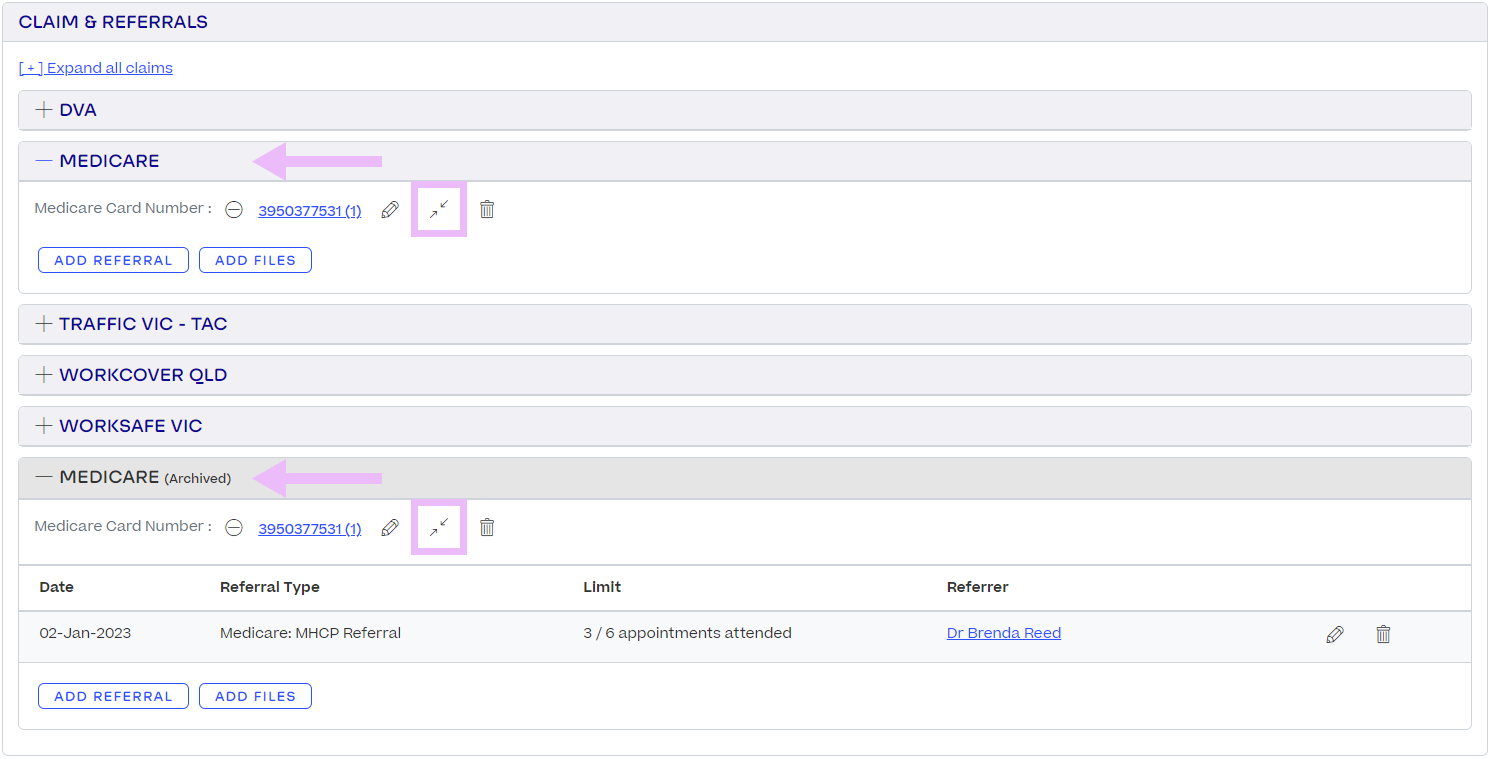Click the minus circle in the archived Medicare section
Screen dimensions: 1491x759
pos(234,528)
